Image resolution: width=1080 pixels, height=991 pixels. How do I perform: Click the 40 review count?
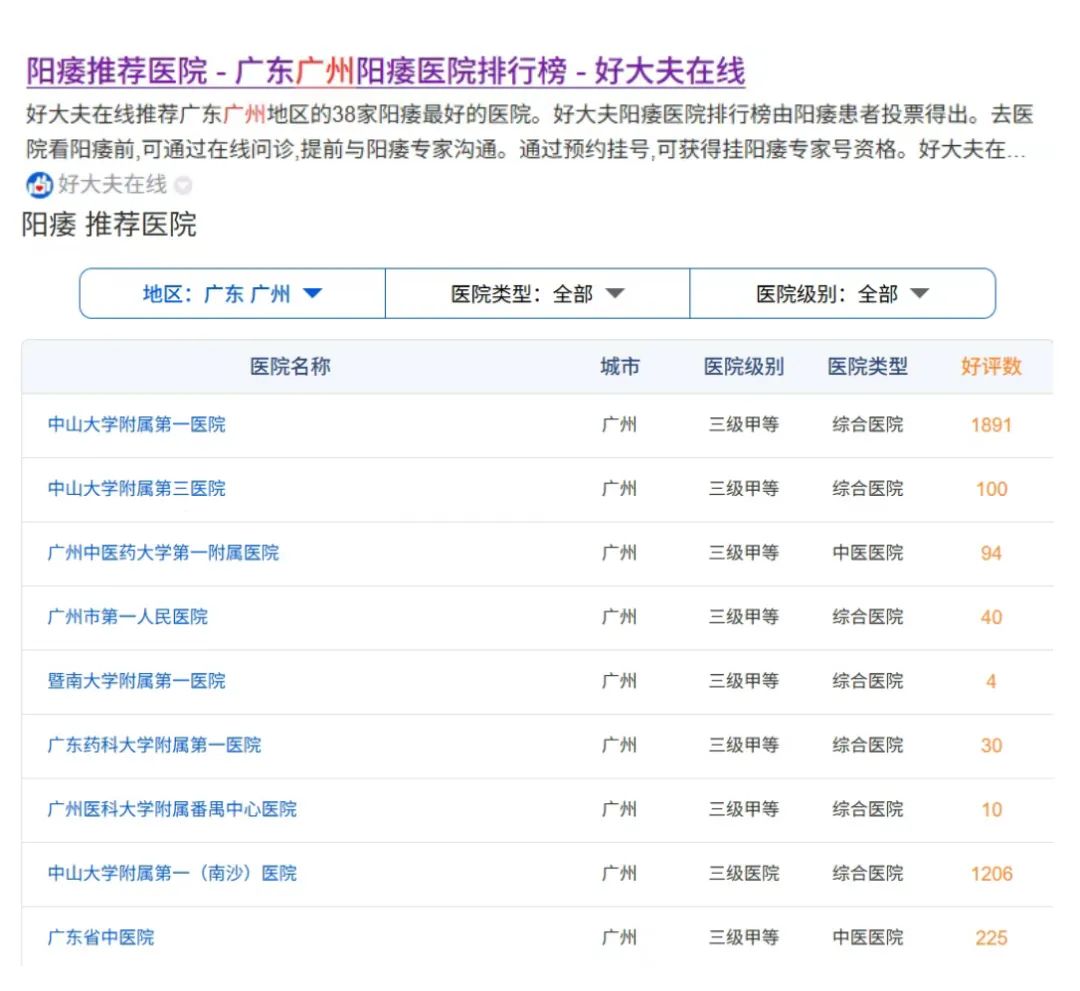coord(991,617)
